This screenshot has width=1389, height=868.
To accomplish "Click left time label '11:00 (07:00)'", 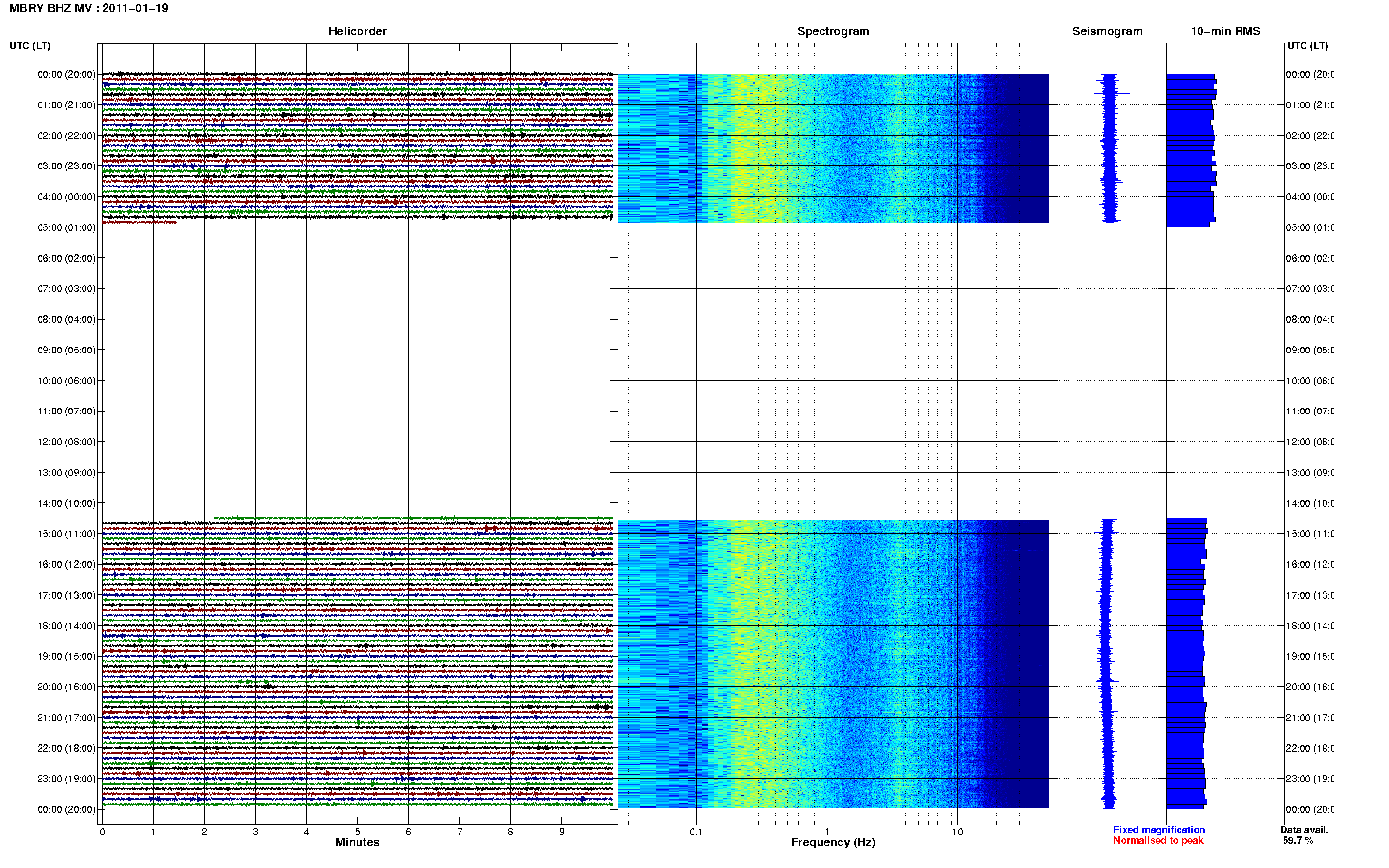I will pos(66,411).
